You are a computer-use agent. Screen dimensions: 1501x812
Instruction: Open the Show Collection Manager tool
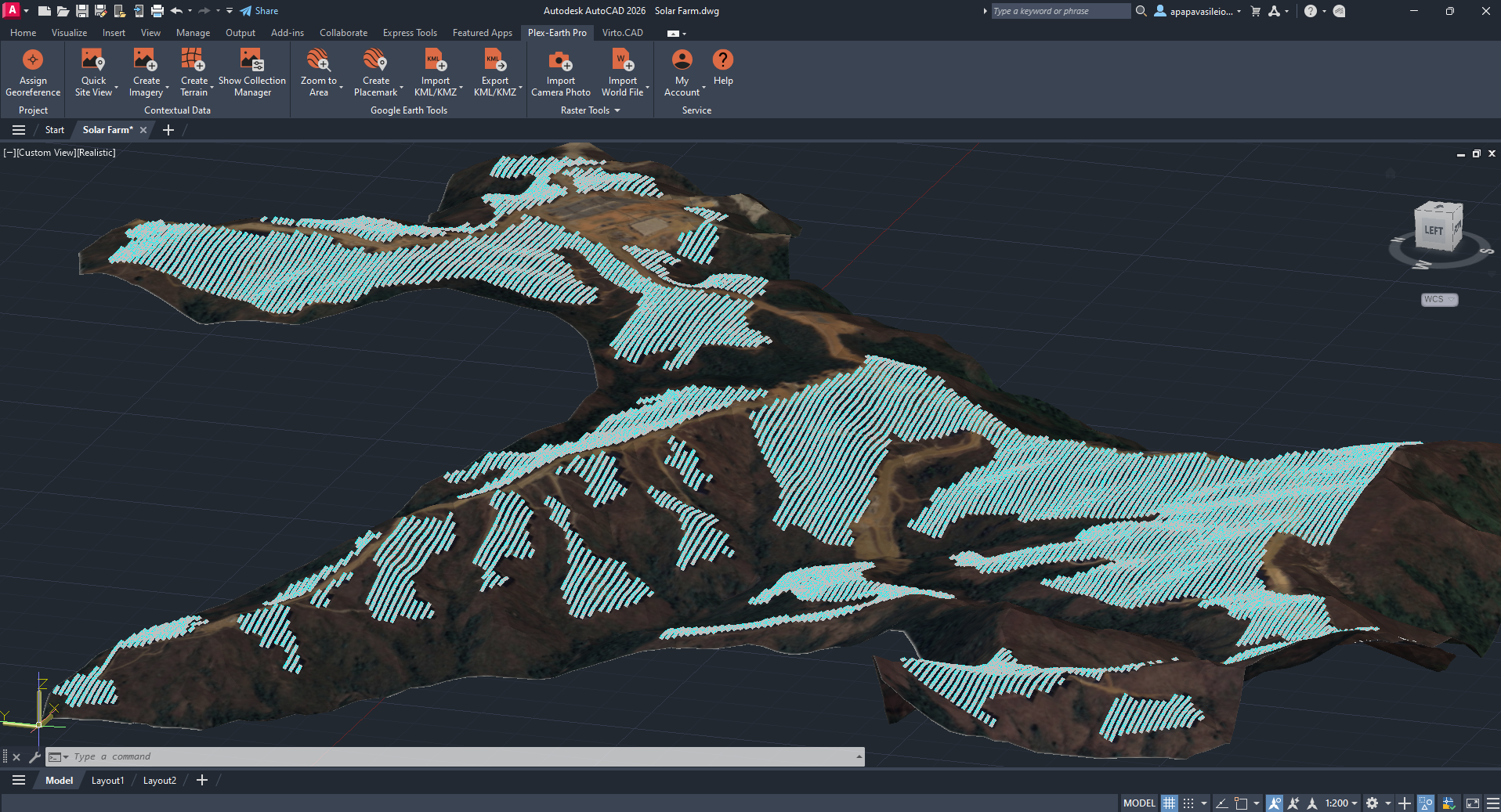point(251,61)
